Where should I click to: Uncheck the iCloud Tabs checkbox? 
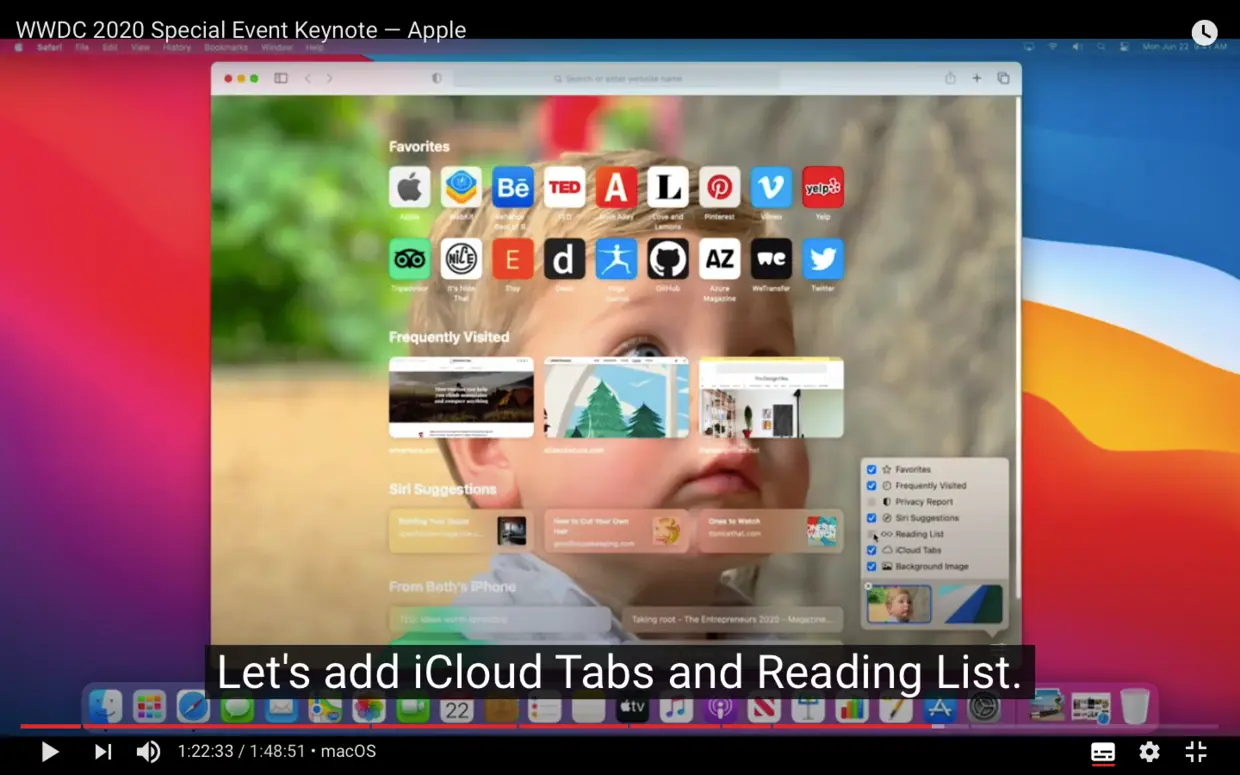[x=871, y=550]
